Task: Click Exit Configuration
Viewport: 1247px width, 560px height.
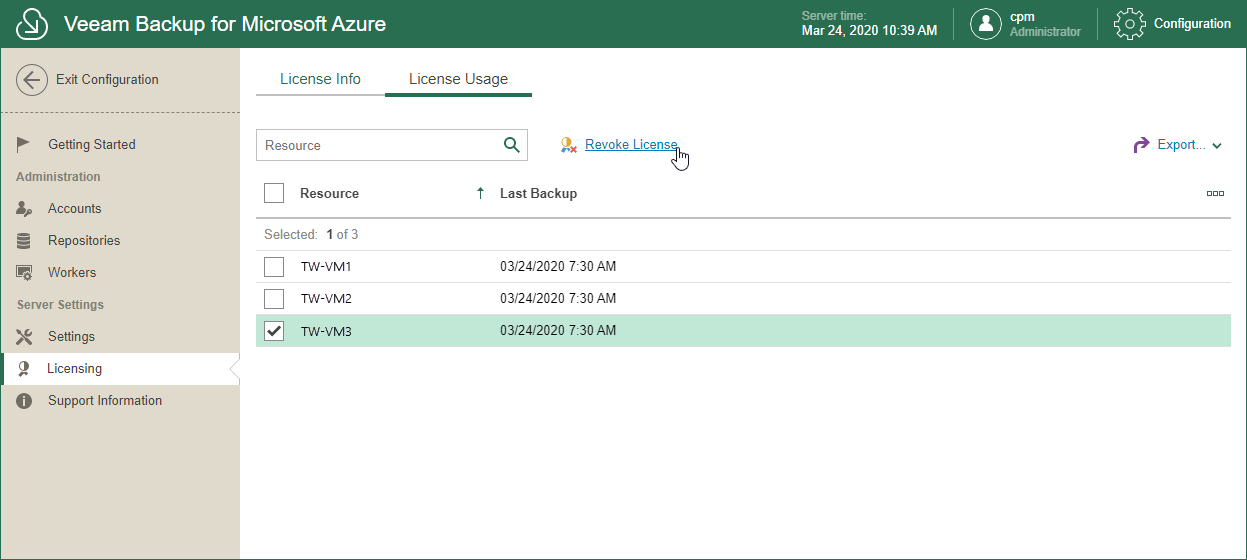Action: (x=107, y=80)
